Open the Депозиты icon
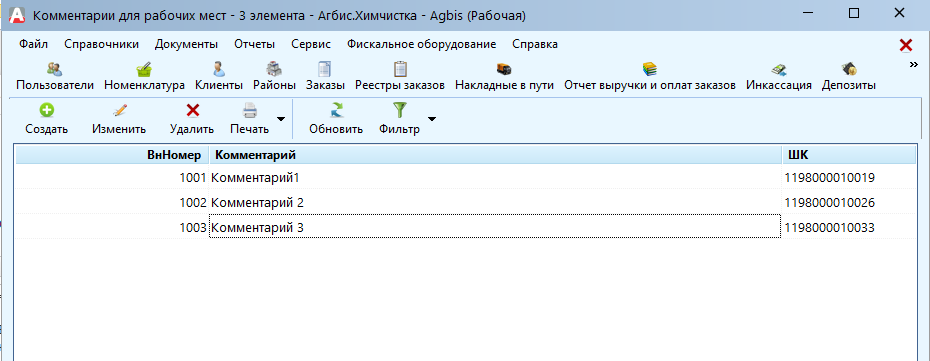Viewport: 930px width, 361px height. point(848,69)
